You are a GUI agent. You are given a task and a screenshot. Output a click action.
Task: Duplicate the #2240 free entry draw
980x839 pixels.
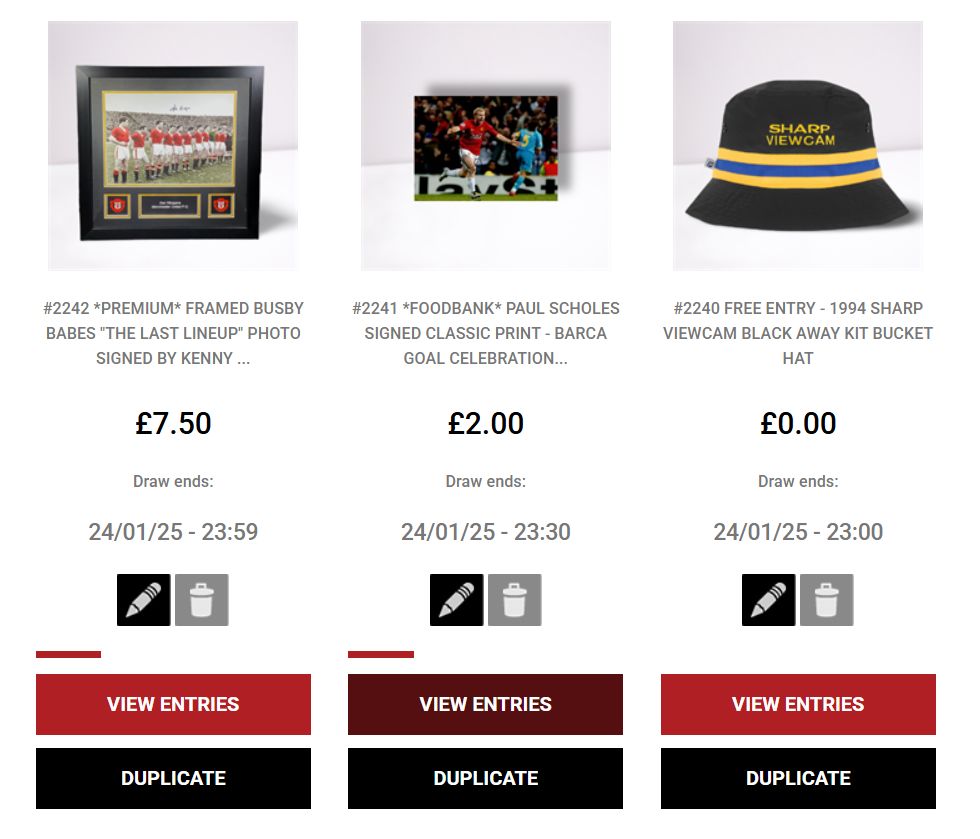[x=798, y=778]
